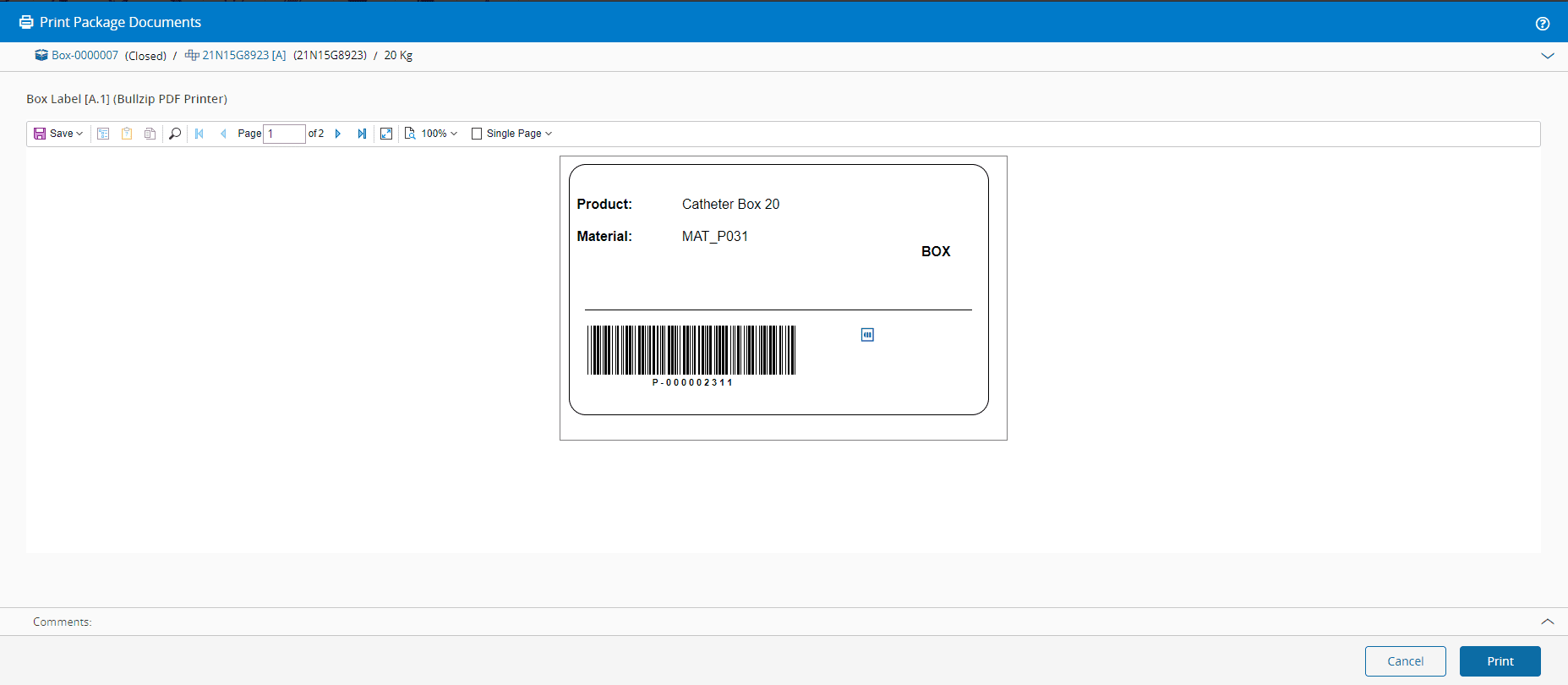Image resolution: width=1568 pixels, height=685 pixels.
Task: Click the Cancel button
Action: 1405,661
